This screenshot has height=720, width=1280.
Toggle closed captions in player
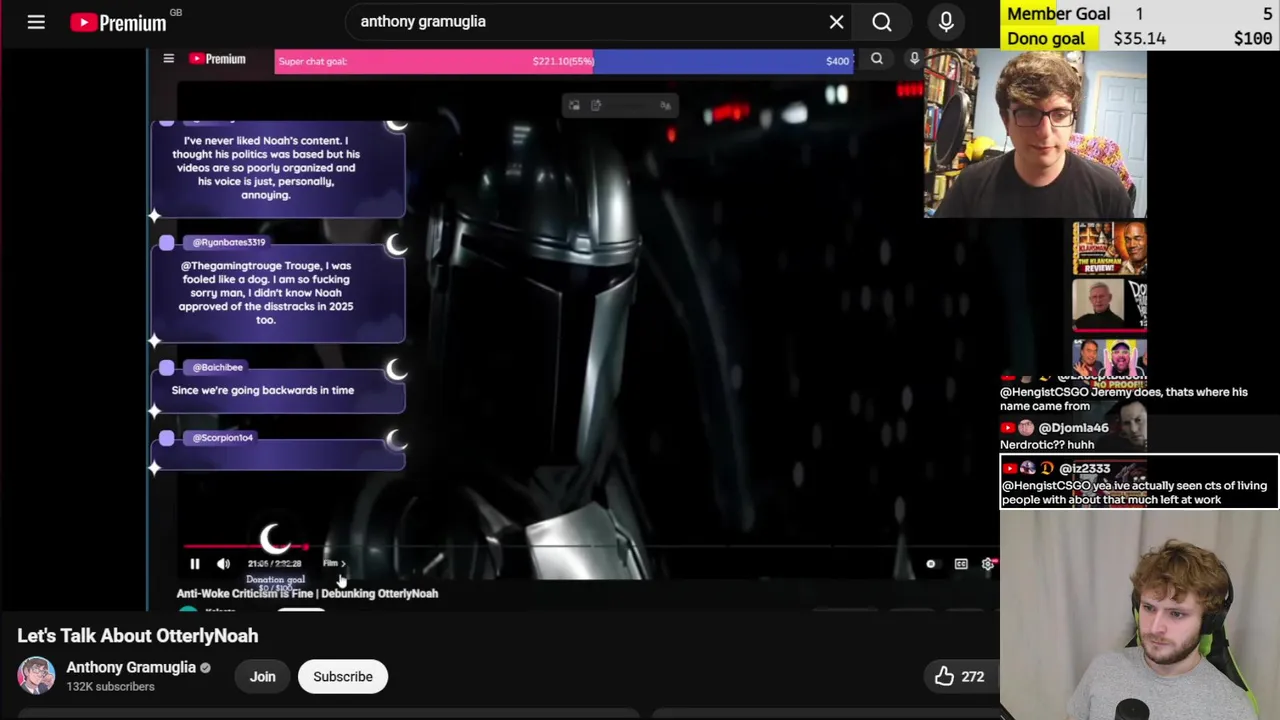tap(961, 564)
